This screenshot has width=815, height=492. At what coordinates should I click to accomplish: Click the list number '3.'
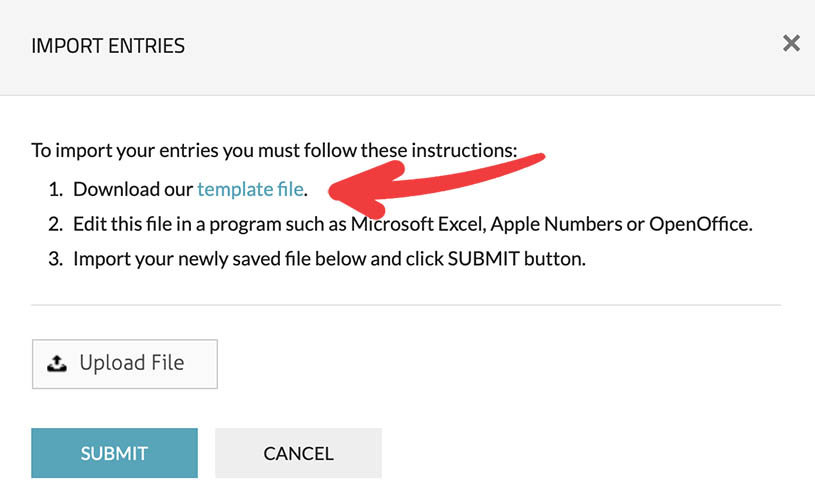point(54,259)
